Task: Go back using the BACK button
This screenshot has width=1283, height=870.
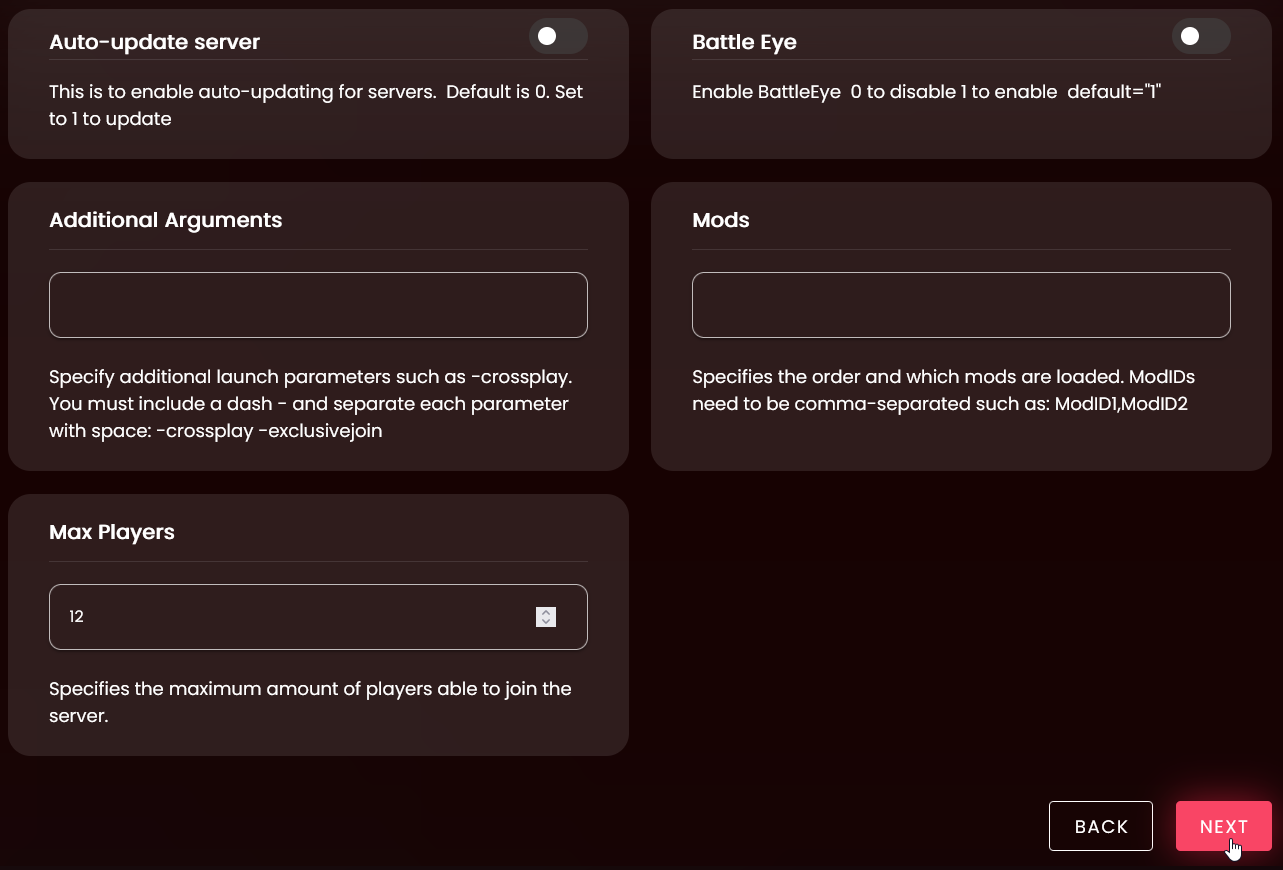Action: tap(1100, 826)
